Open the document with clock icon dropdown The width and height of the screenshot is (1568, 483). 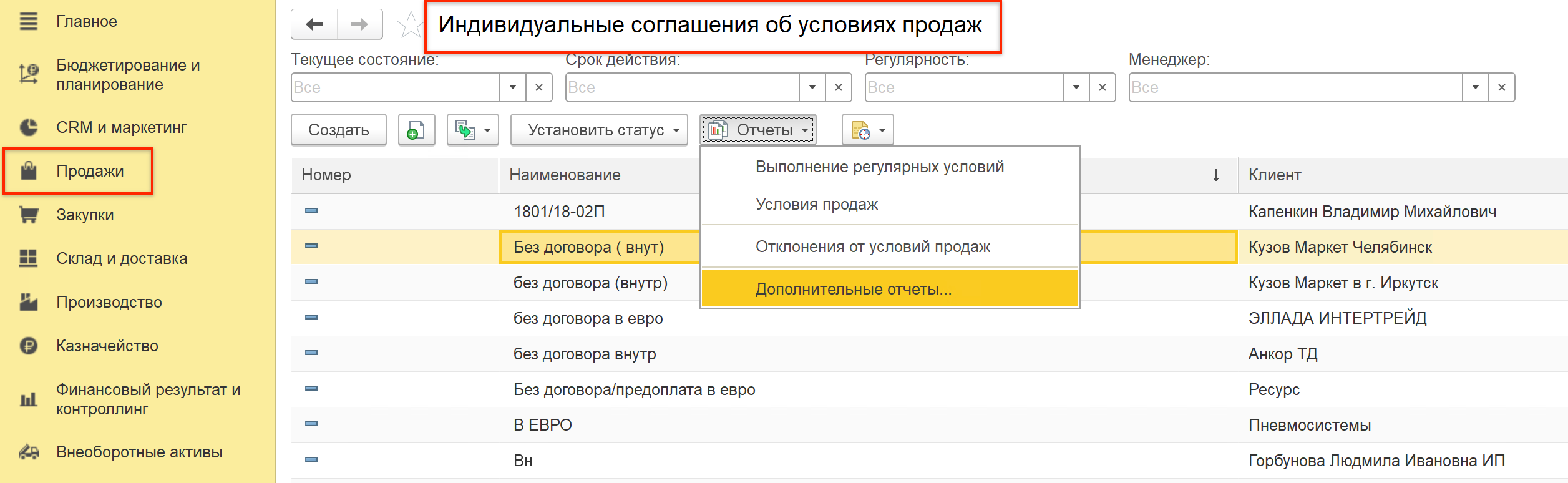click(x=867, y=130)
